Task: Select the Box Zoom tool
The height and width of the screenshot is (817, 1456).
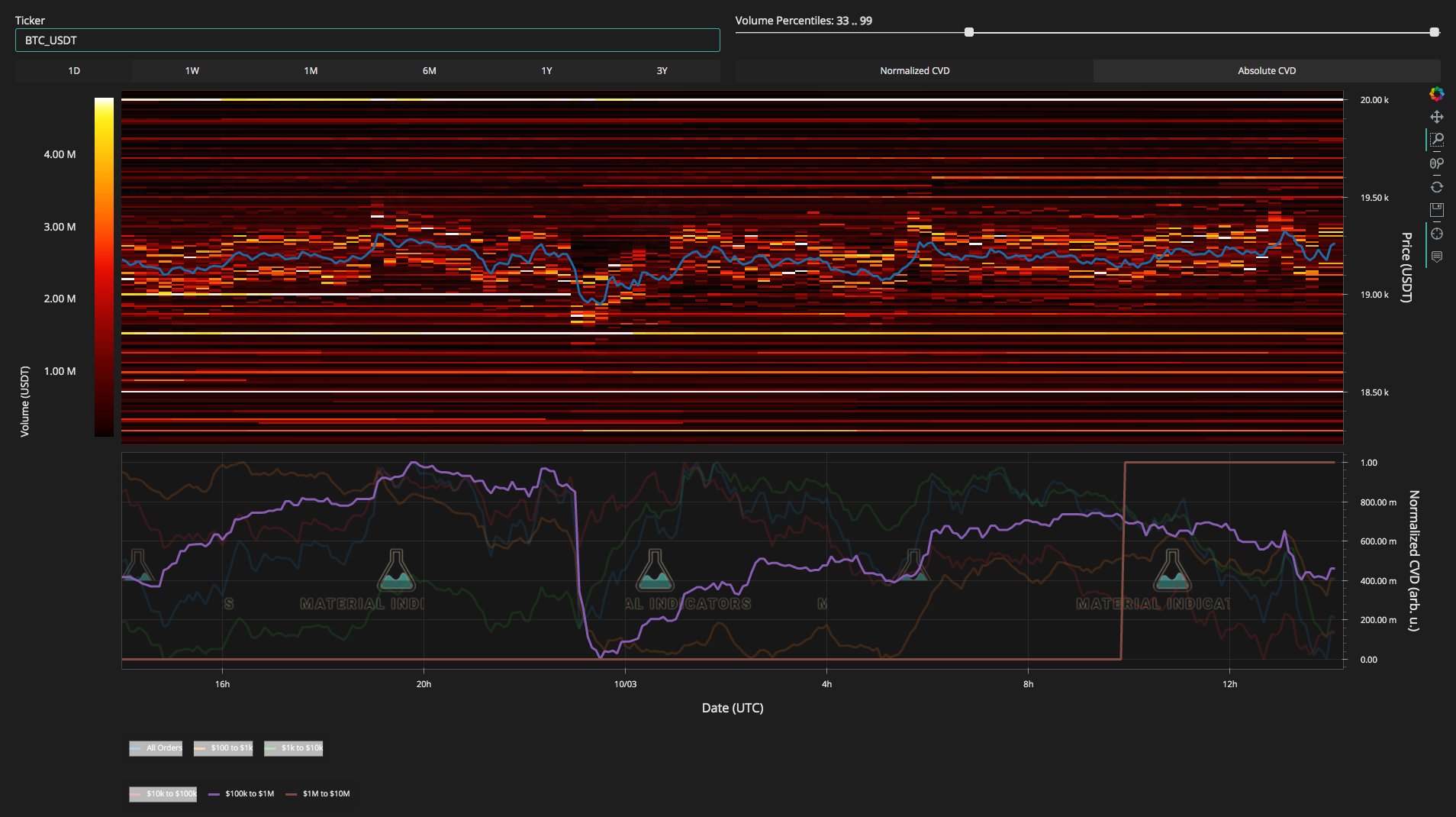Action: pyautogui.click(x=1436, y=140)
